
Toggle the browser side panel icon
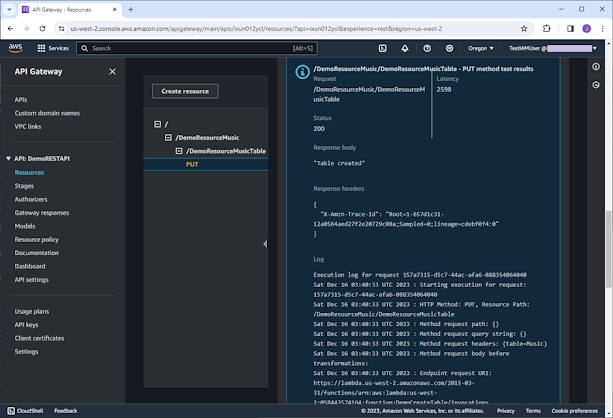tap(570, 29)
